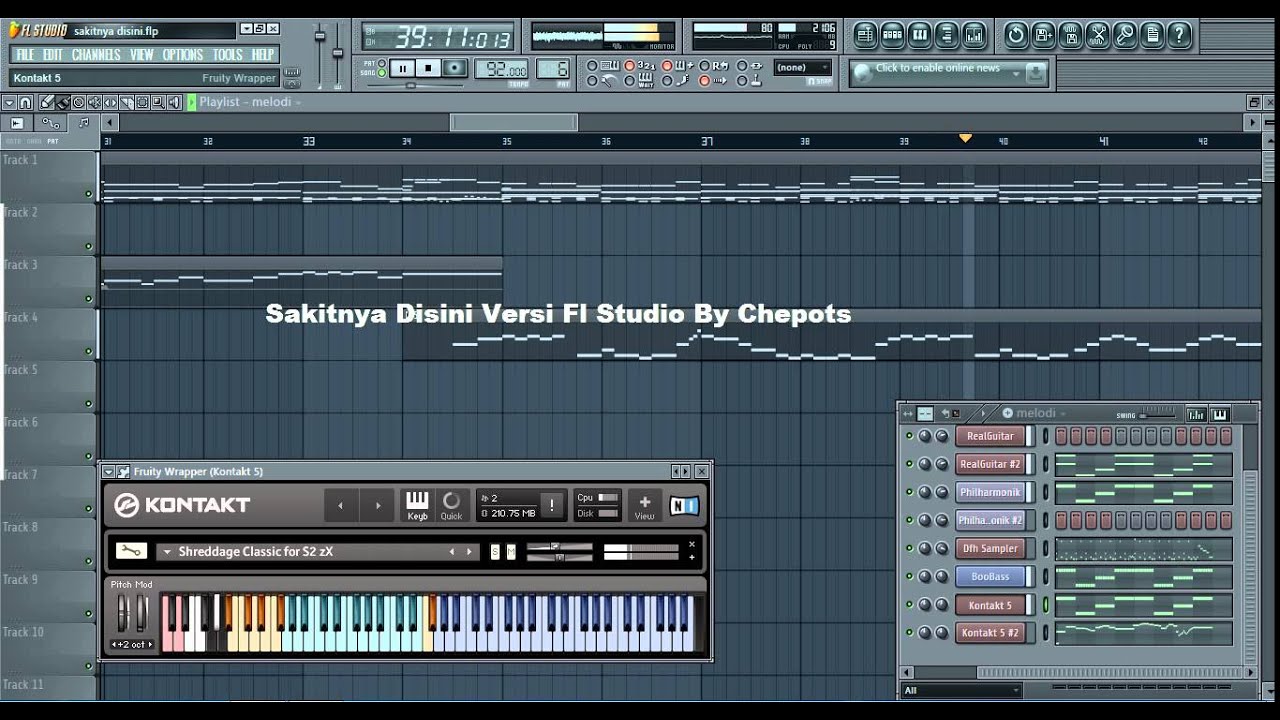The width and height of the screenshot is (1280, 720).
Task: Select the Delete tool in Playlist toolbar
Action: (x=78, y=102)
